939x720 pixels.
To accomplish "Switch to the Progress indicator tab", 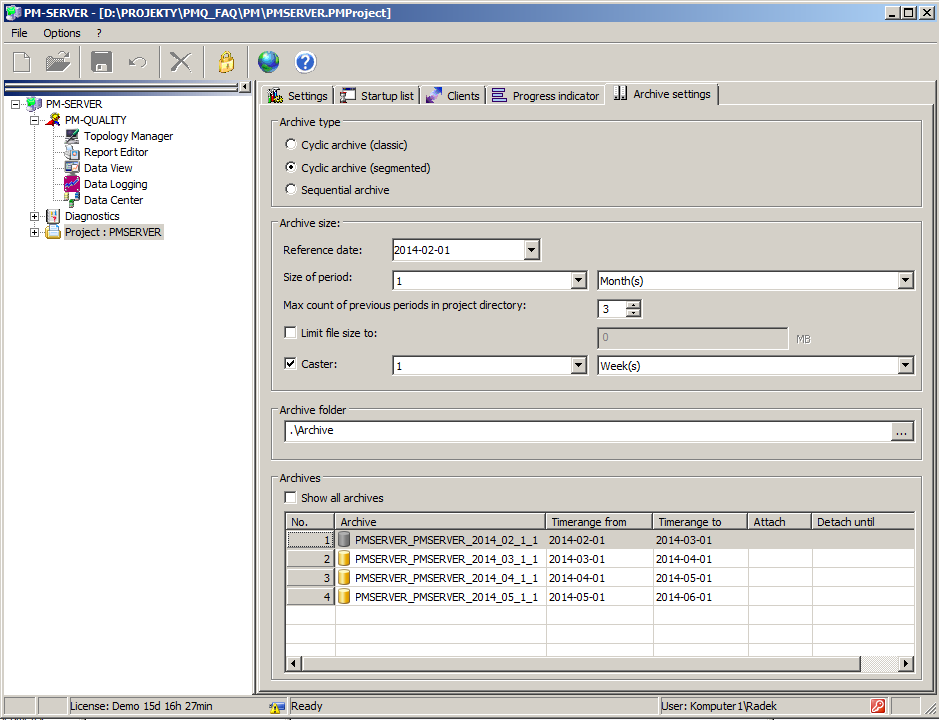I will [546, 96].
